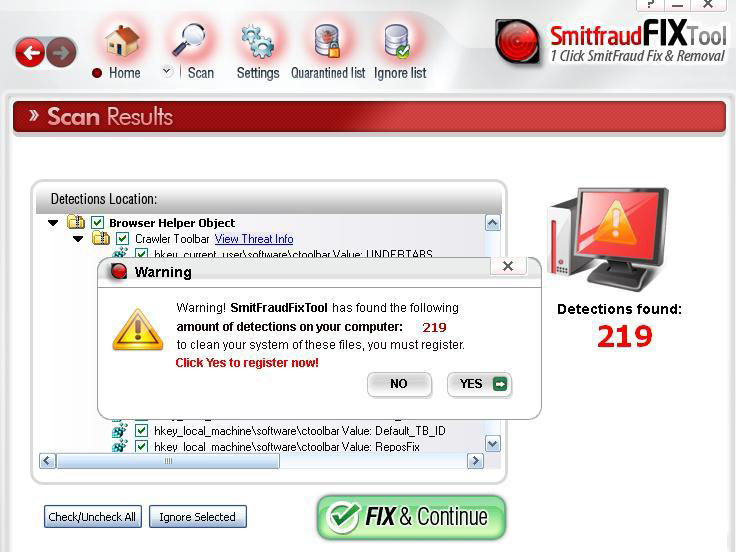This screenshot has width=736, height=552.
Task: Click the Browser Helper Object label
Action: click(x=172, y=222)
